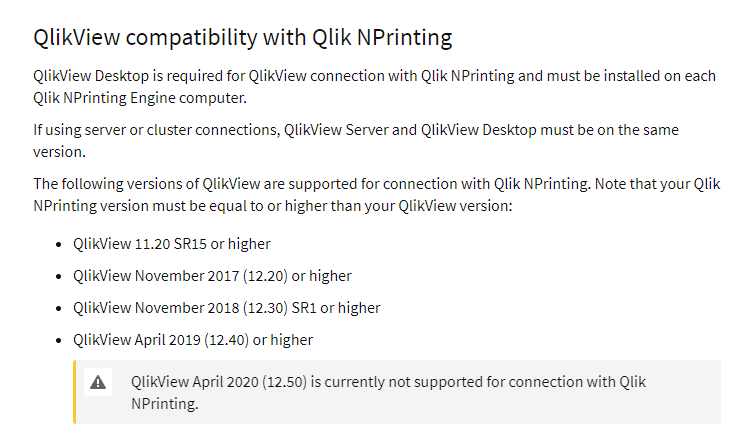750x441 pixels.
Task: Click the bullet dot before QlikView 11.20 SR15
Action: point(58,244)
